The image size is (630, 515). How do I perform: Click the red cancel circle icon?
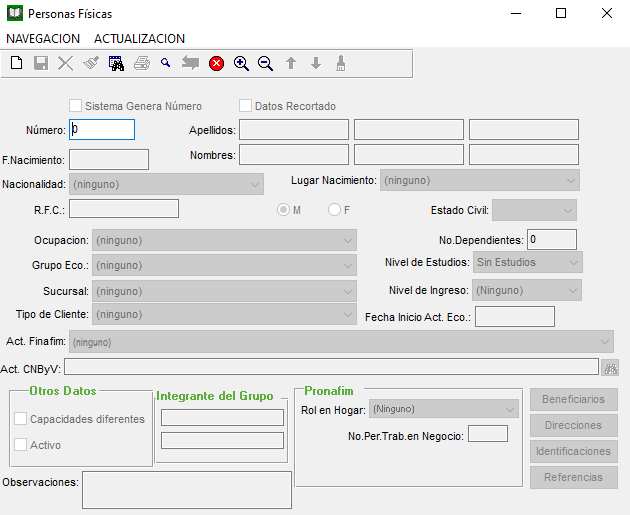216,63
